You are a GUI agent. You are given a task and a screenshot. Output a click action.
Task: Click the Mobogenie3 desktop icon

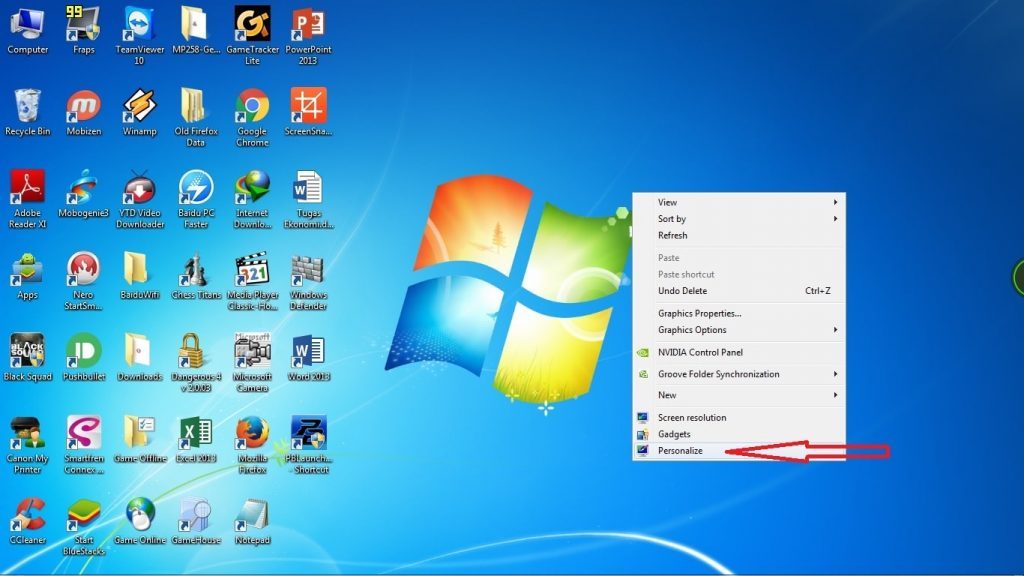click(x=84, y=187)
